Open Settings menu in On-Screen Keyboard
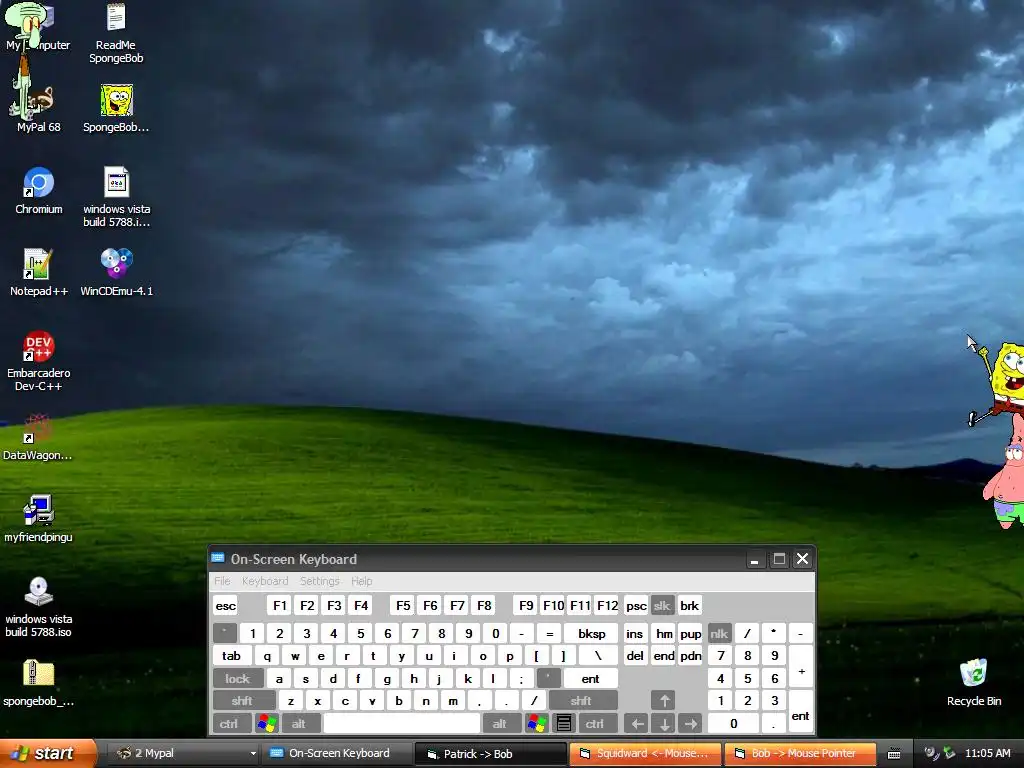This screenshot has height=768, width=1024. tap(319, 581)
